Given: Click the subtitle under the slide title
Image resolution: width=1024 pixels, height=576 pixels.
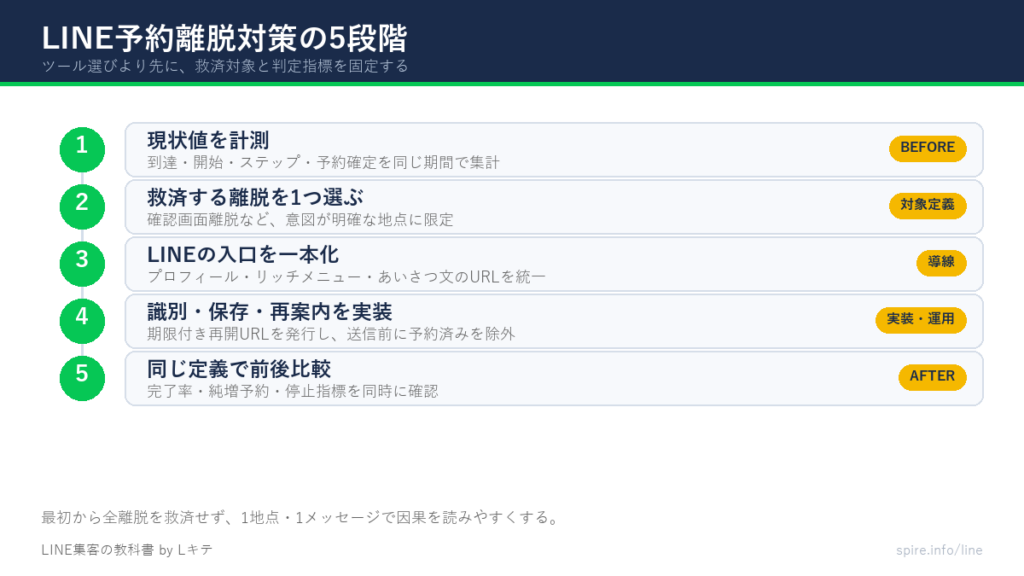Looking at the screenshot, I should [225, 66].
